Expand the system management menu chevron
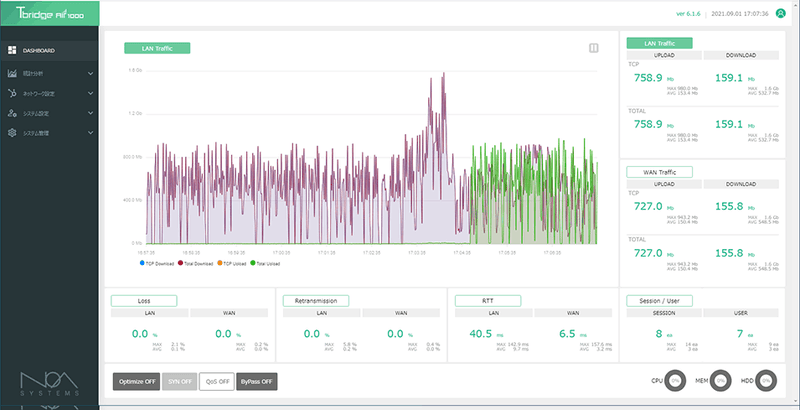800x410 pixels. (90, 133)
